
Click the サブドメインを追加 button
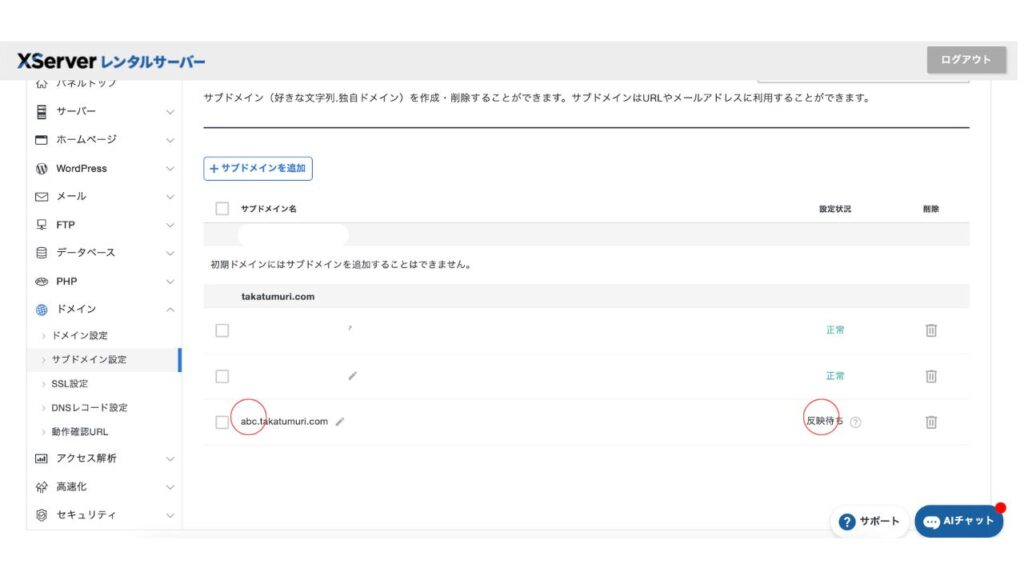pos(258,169)
